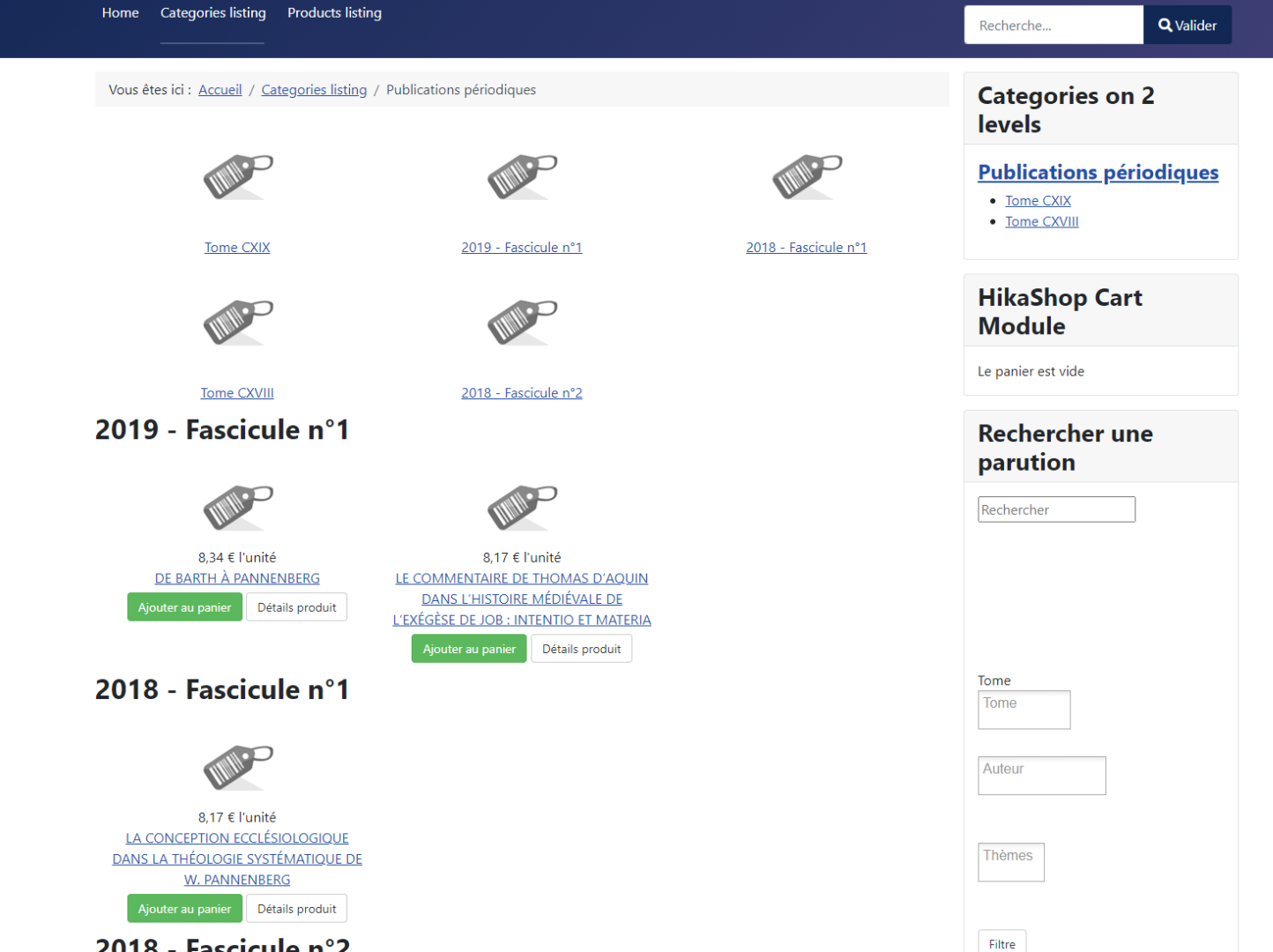
Task: Open the Tome CXIX category link in main grid
Action: 237,248
